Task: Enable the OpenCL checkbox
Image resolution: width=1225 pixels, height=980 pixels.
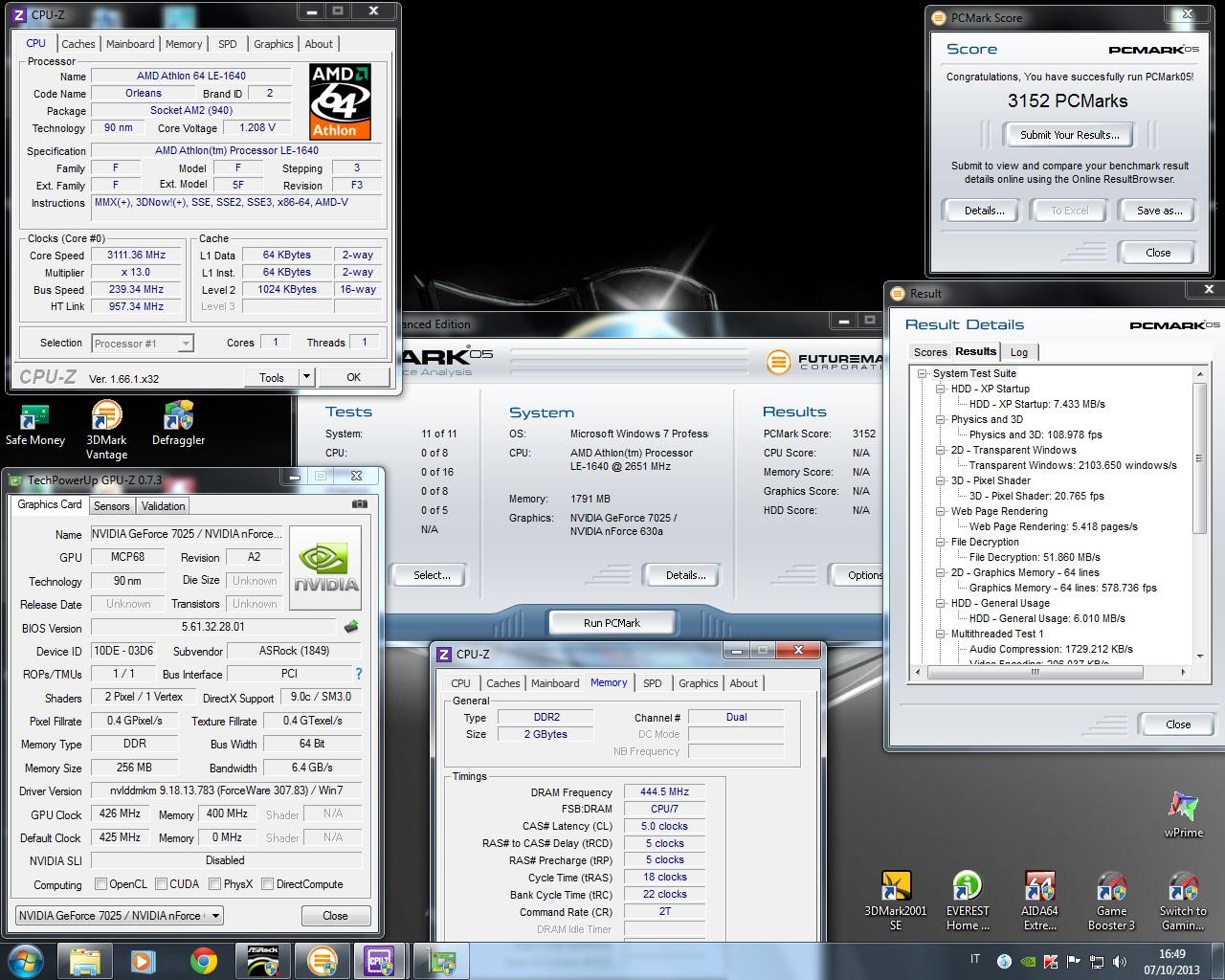Action: tap(101, 884)
